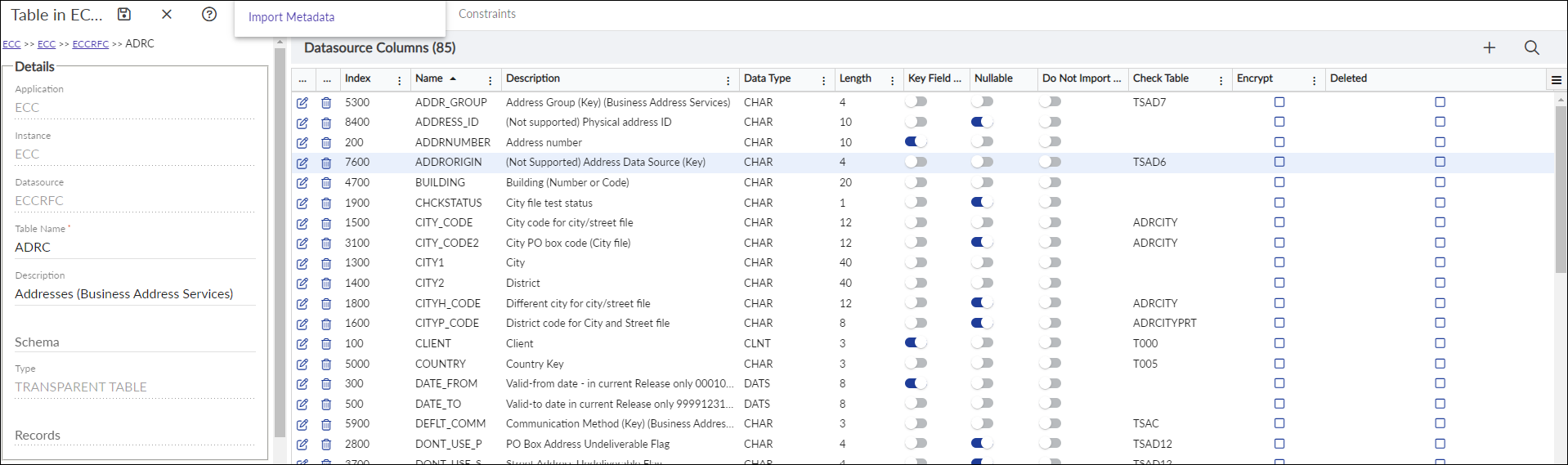Click the Description field for Addresses

point(135,294)
